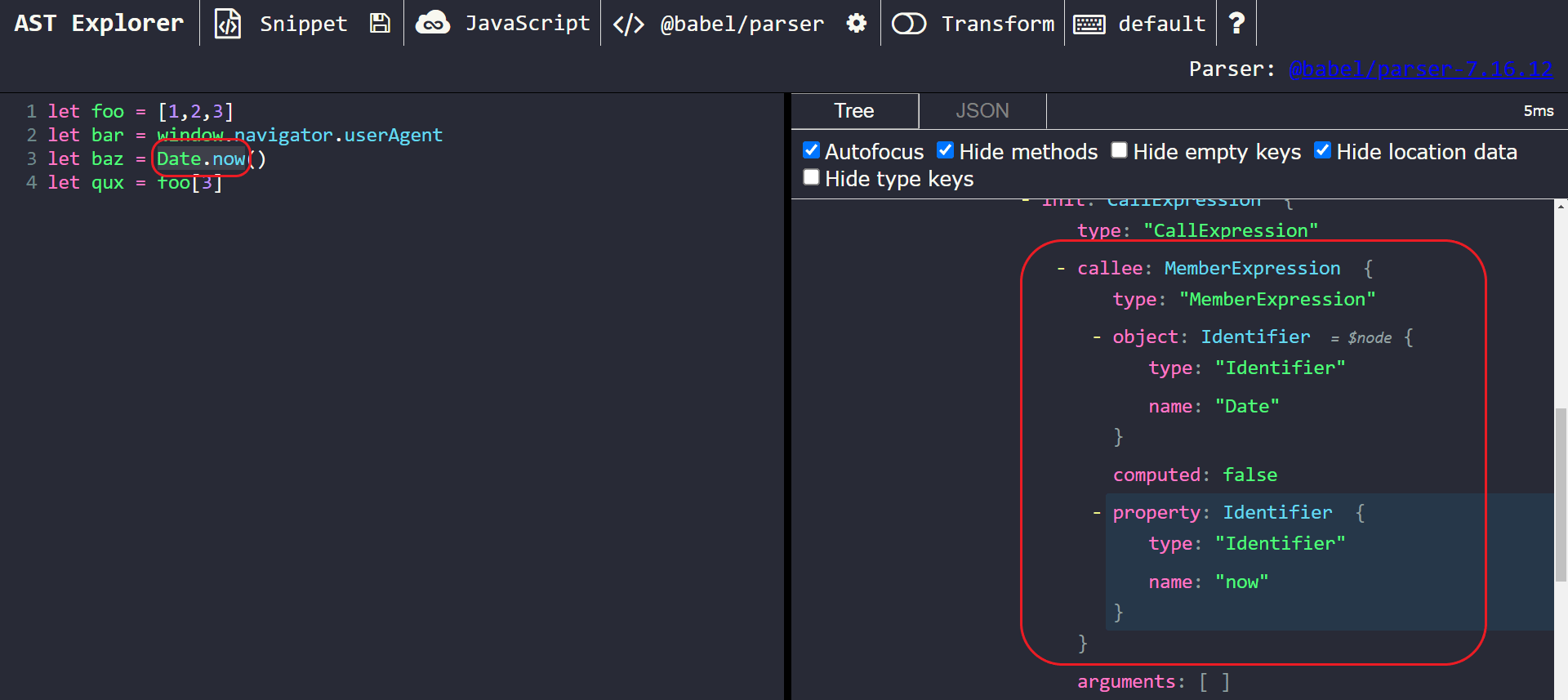Click userAgent in code line 2

click(393, 135)
